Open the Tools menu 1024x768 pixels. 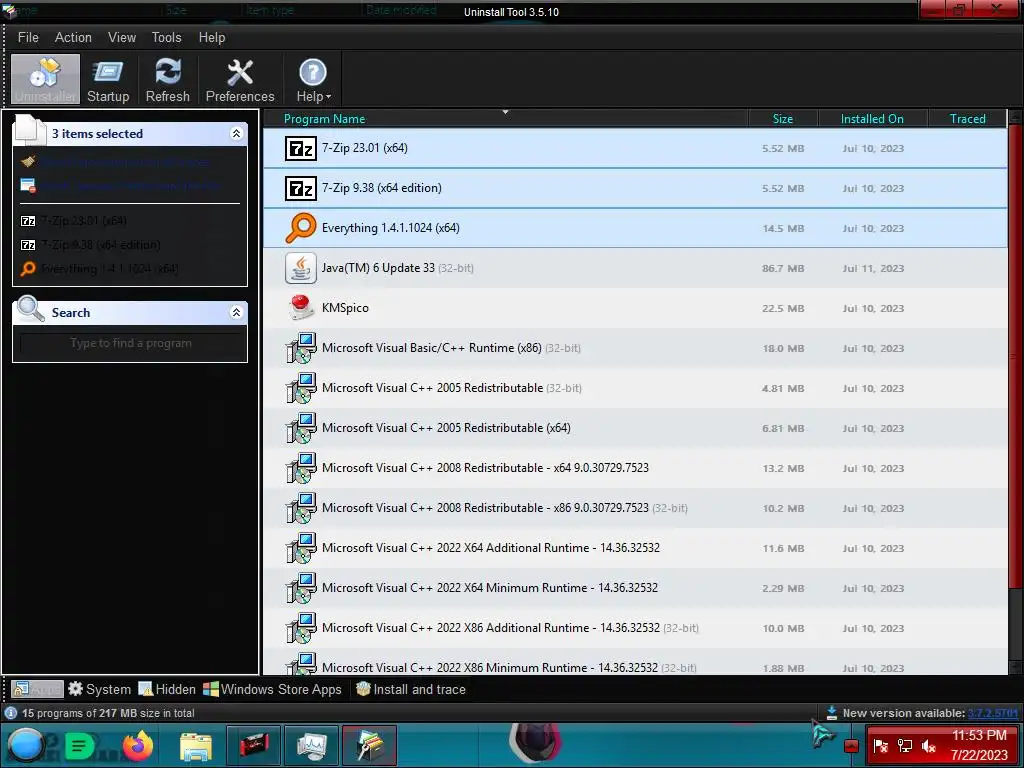(167, 37)
